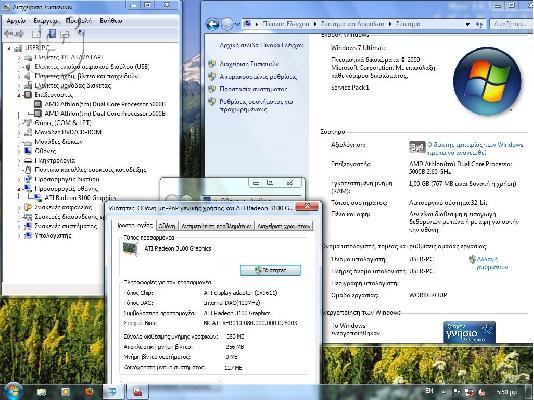534x400 pixels.
Task: Click the Οθόνες monitor category icon
Action: 28,151
